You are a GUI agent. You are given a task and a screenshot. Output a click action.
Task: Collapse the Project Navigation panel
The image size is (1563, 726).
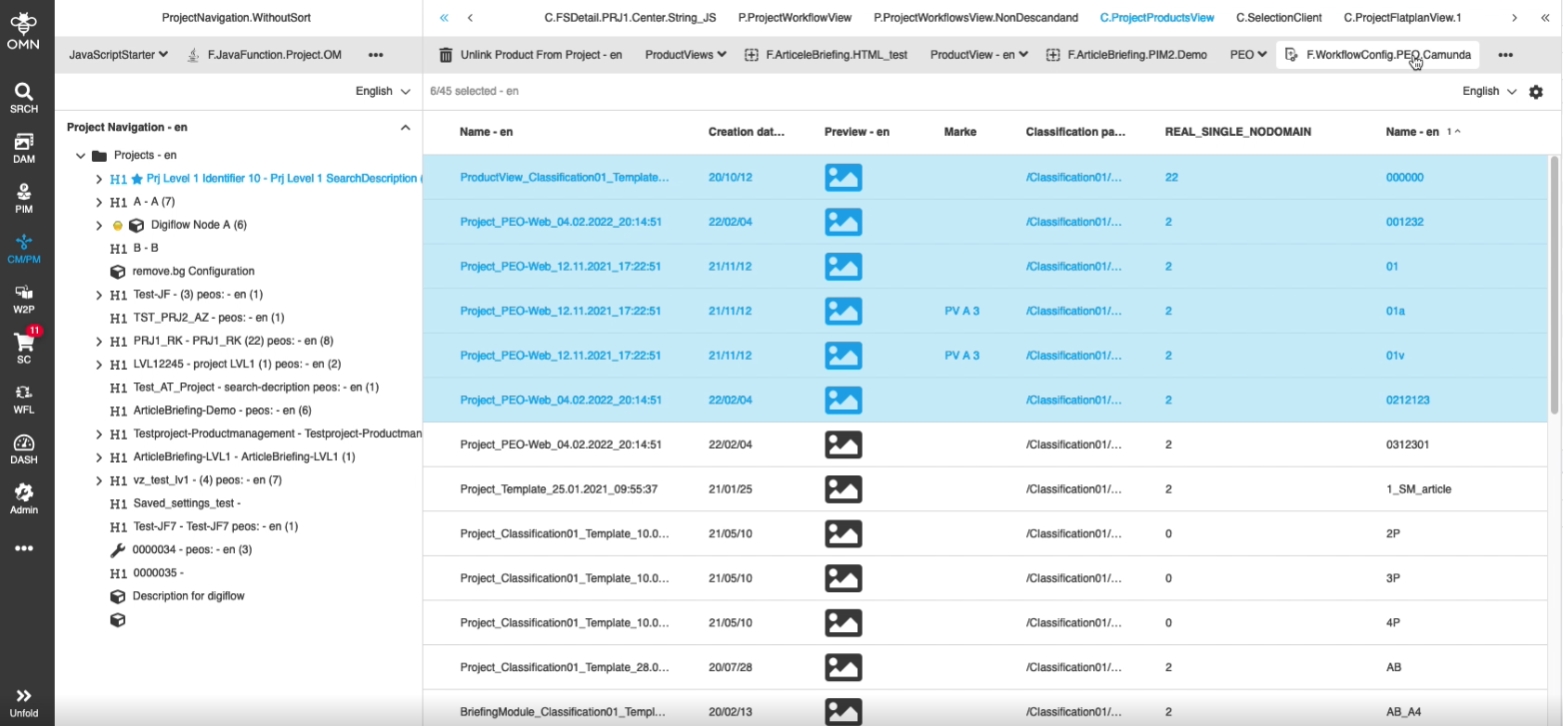[x=405, y=128]
